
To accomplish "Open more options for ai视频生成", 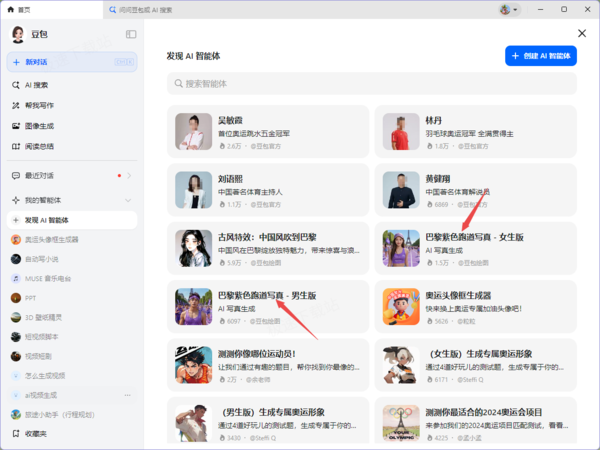I will tap(127, 395).
